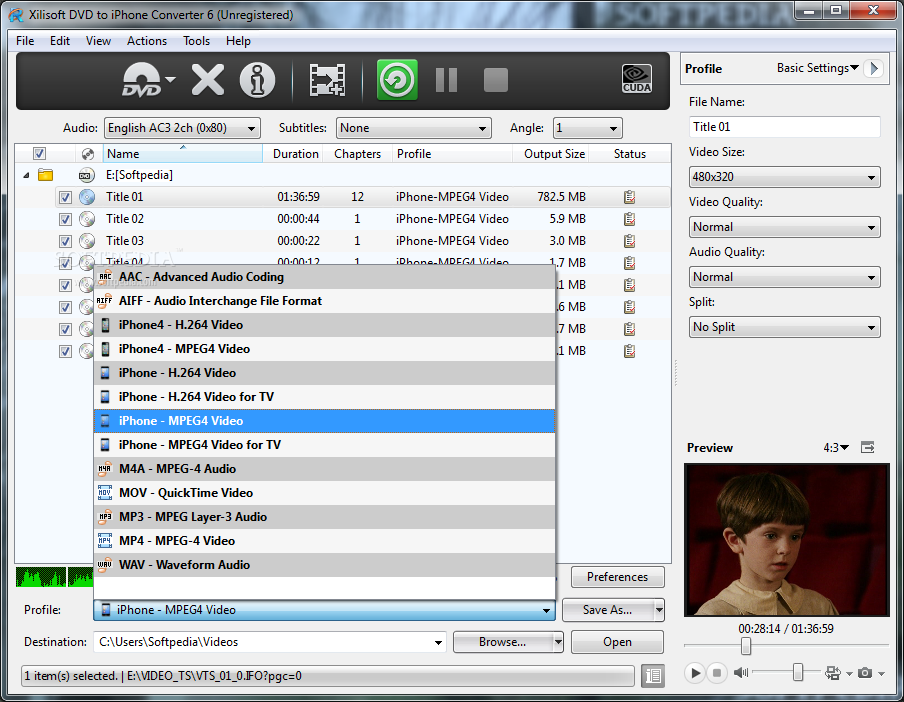Click the preview volume slider handle
Screen dimensions: 904x702
click(797, 672)
